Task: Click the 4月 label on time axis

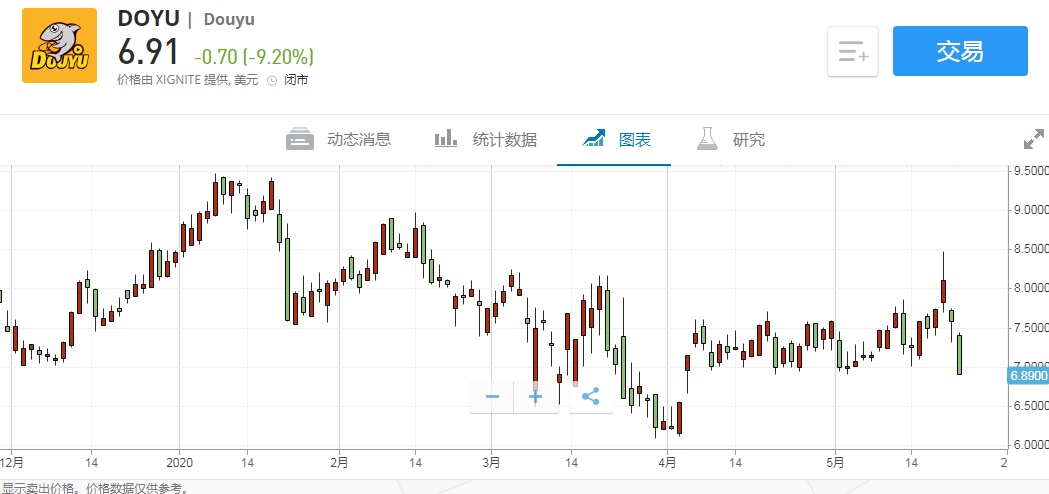Action: point(667,462)
